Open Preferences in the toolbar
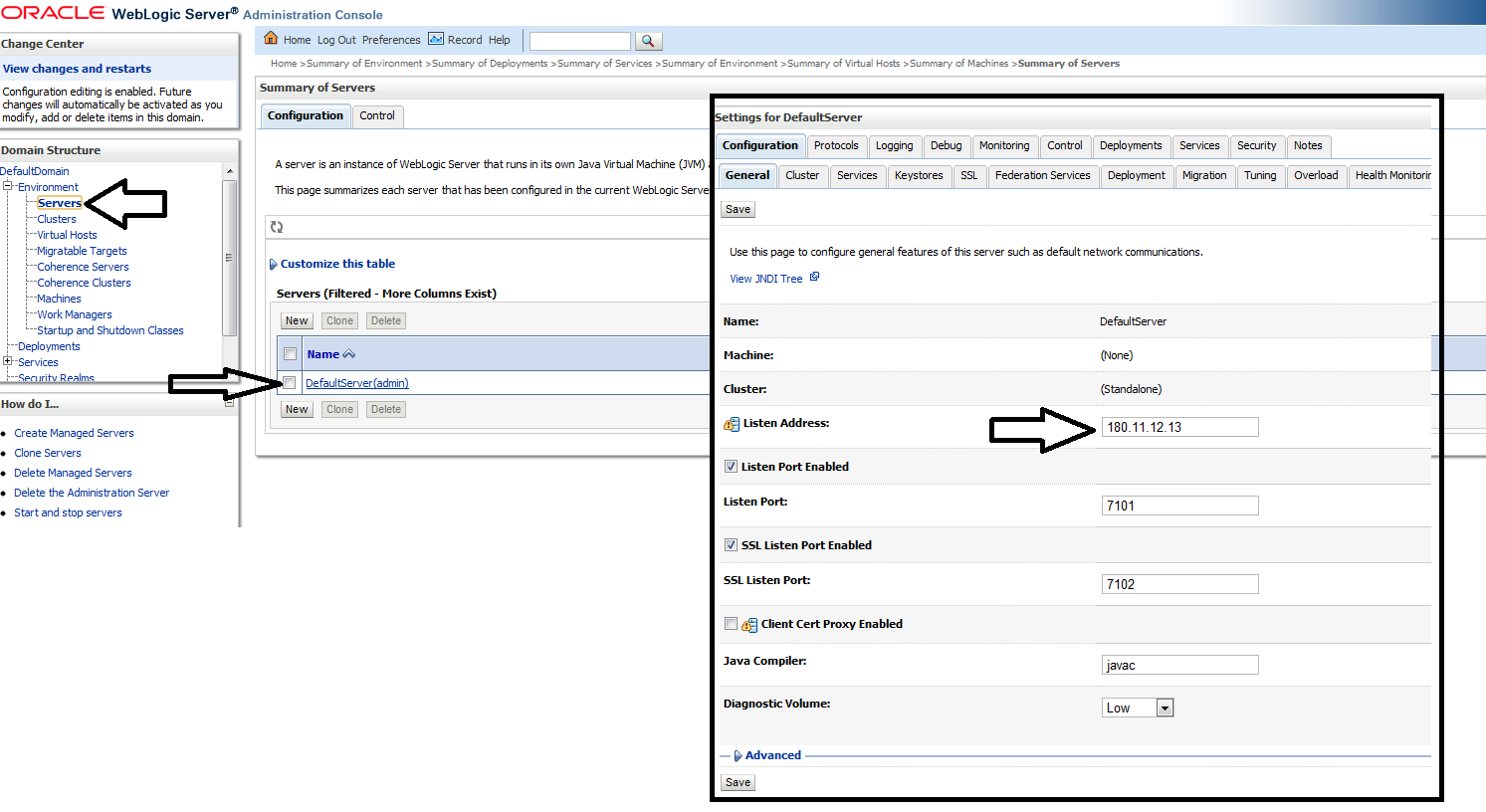This screenshot has width=1486, height=812. pyautogui.click(x=391, y=40)
